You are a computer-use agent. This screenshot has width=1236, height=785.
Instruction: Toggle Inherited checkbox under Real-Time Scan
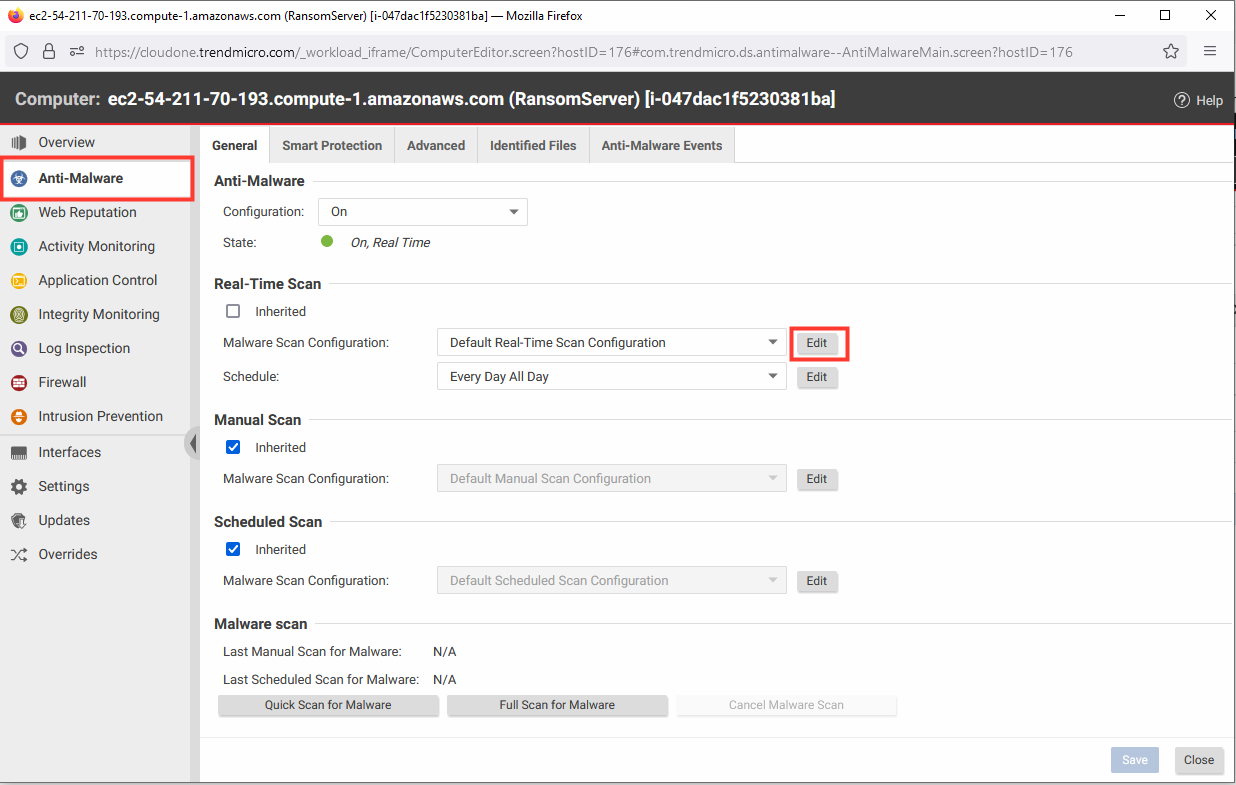click(233, 311)
